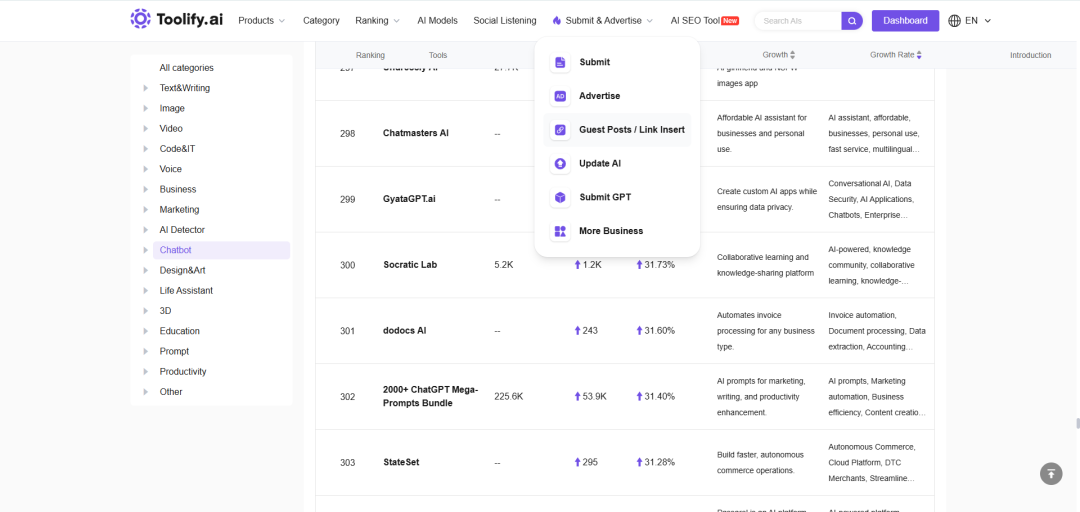The image size is (1080, 512).
Task: Click the Dashboard button
Action: pos(905,21)
